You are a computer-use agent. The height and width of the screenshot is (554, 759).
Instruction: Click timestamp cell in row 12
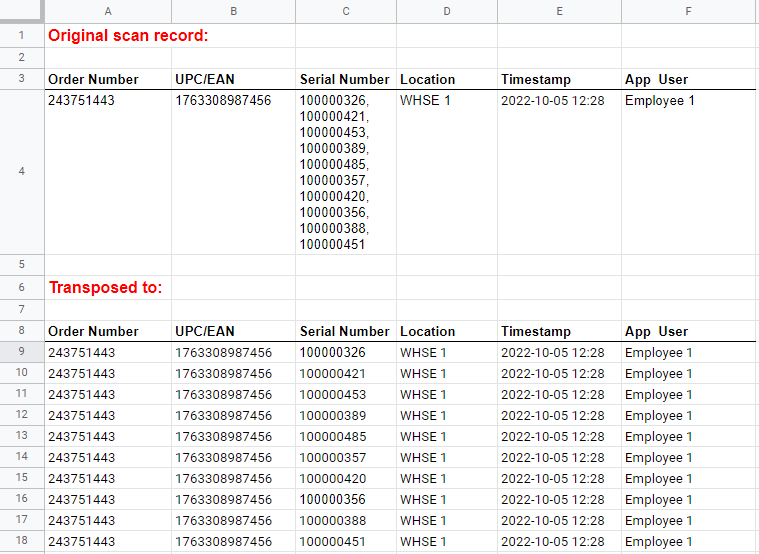(559, 416)
